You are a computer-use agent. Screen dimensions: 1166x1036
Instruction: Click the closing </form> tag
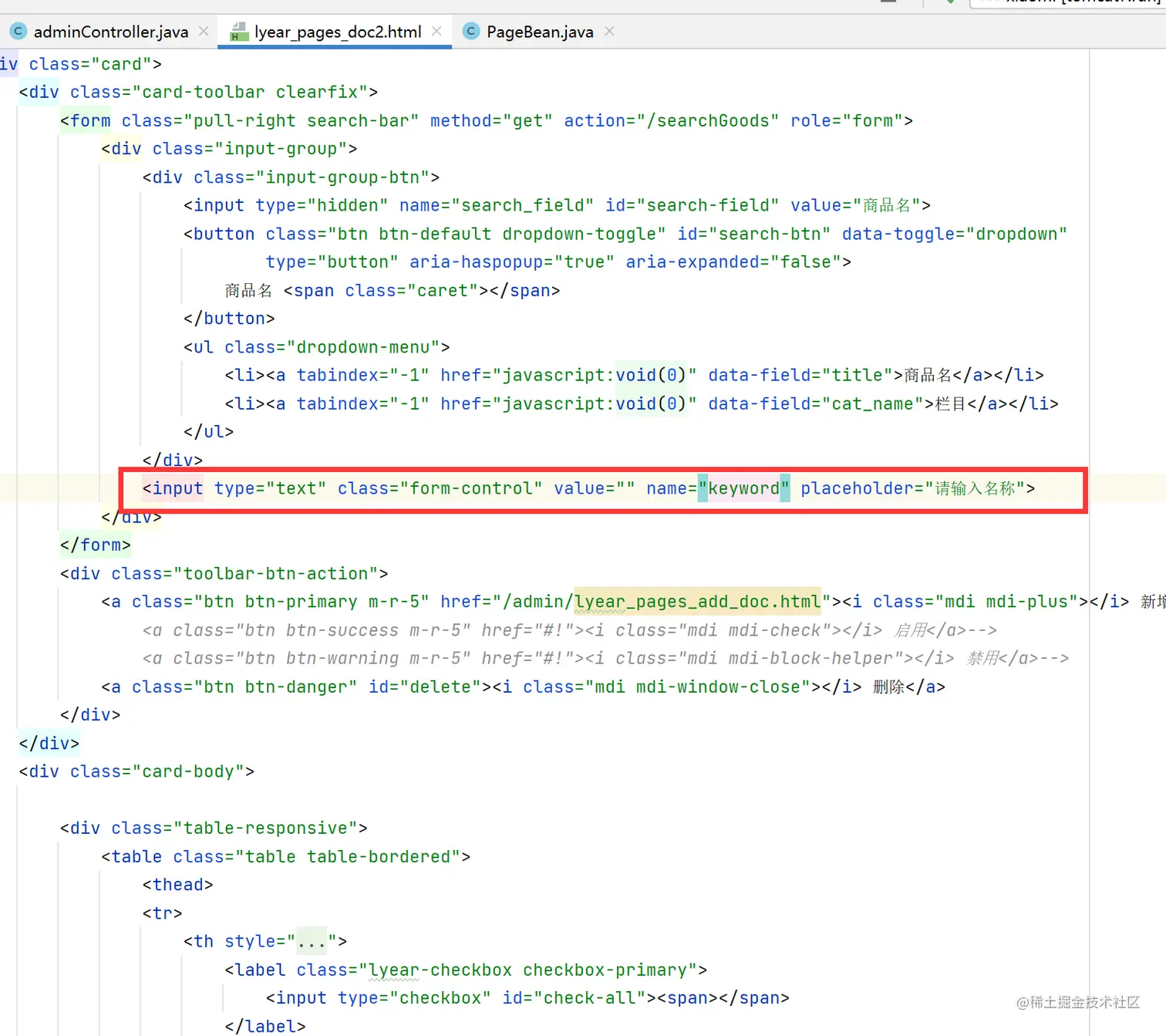click(x=96, y=545)
